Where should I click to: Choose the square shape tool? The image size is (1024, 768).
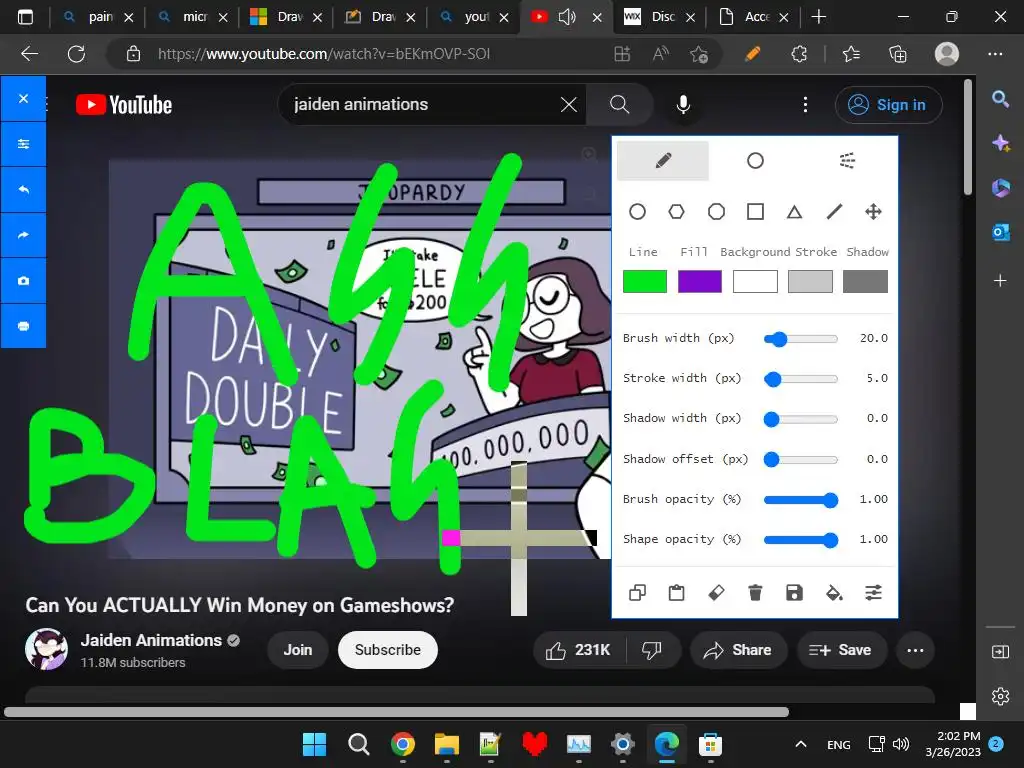(756, 212)
